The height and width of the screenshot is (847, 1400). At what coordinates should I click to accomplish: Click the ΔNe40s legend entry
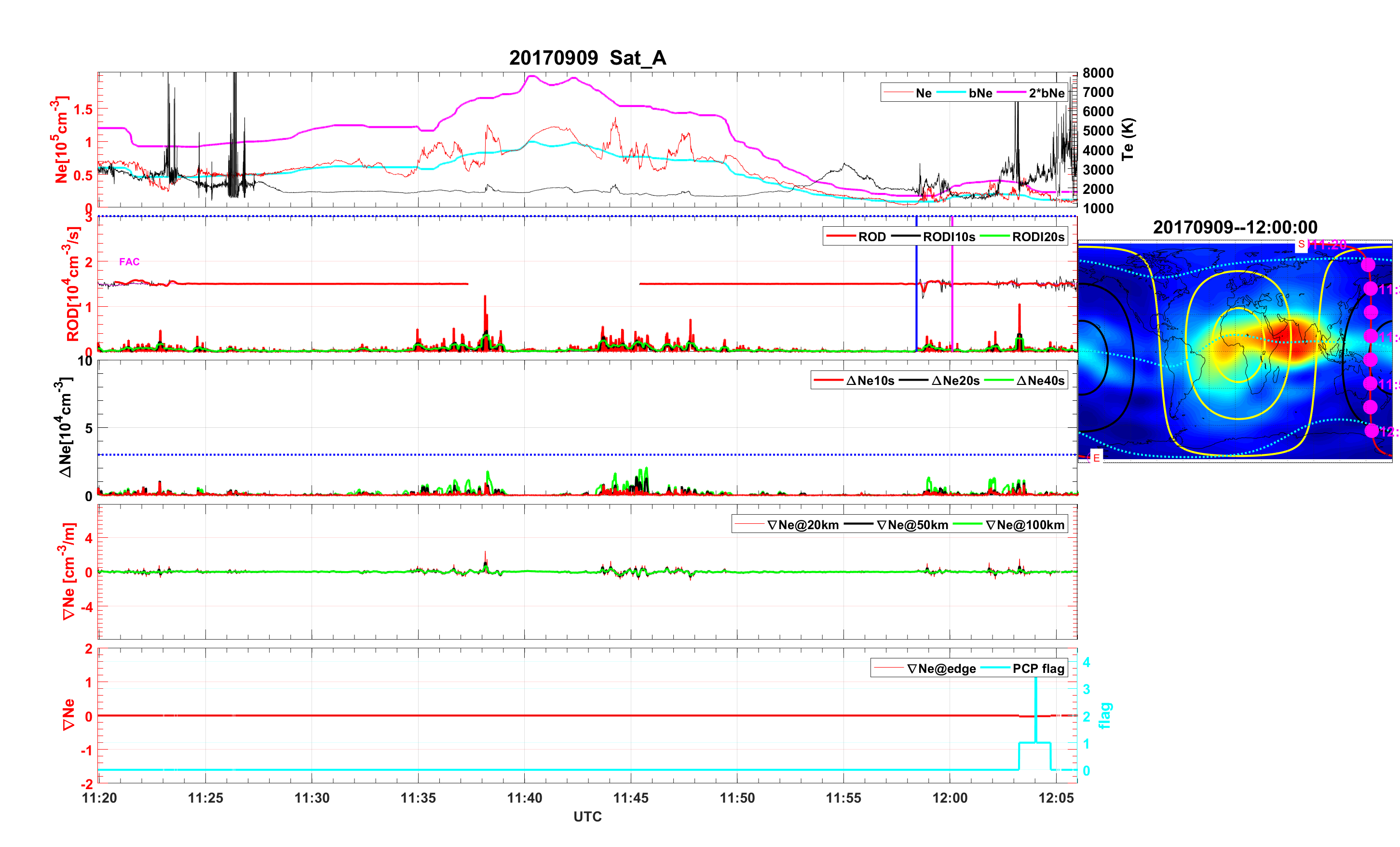tap(1040, 381)
